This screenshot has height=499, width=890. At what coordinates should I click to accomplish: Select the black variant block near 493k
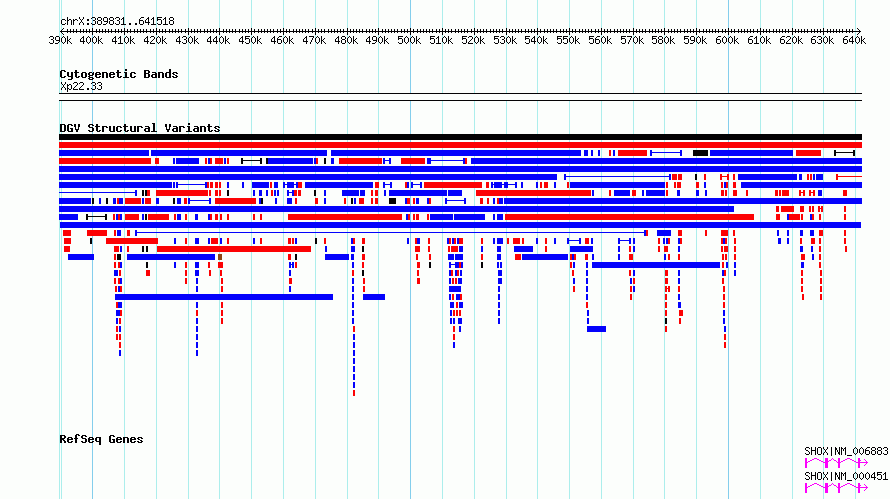click(x=392, y=201)
